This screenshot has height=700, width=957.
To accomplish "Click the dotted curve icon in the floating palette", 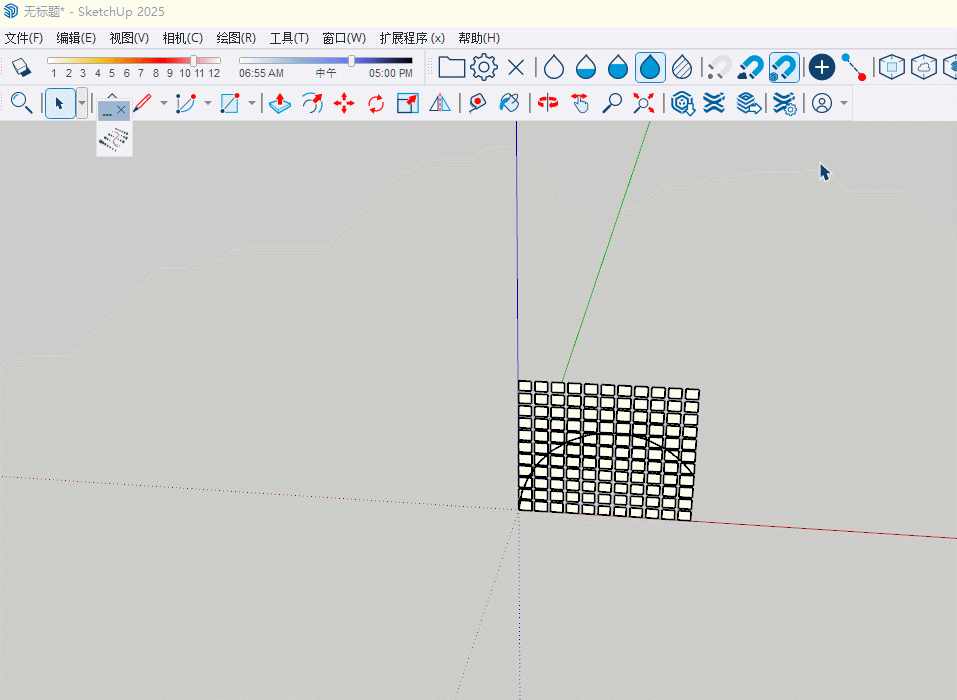I will pyautogui.click(x=114, y=139).
